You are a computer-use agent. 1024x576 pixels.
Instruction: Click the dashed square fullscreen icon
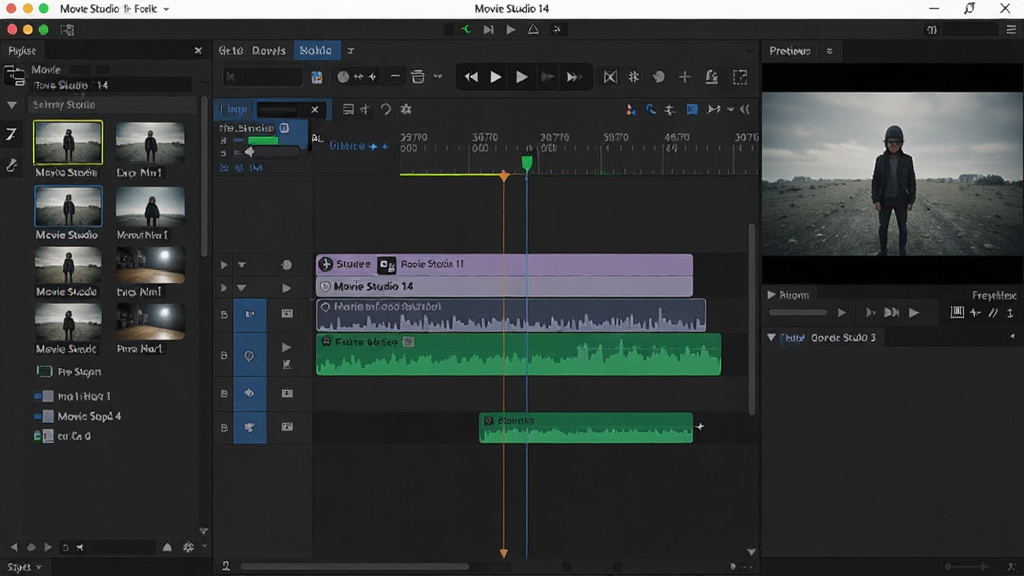740,77
